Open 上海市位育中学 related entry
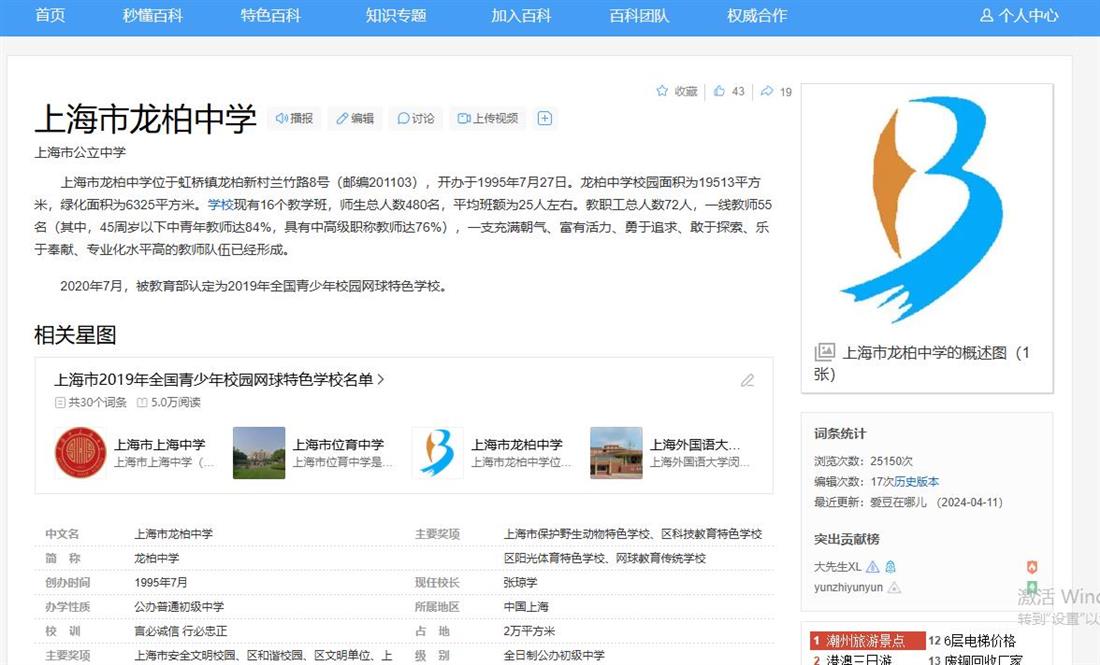This screenshot has height=665, width=1100. click(x=338, y=445)
